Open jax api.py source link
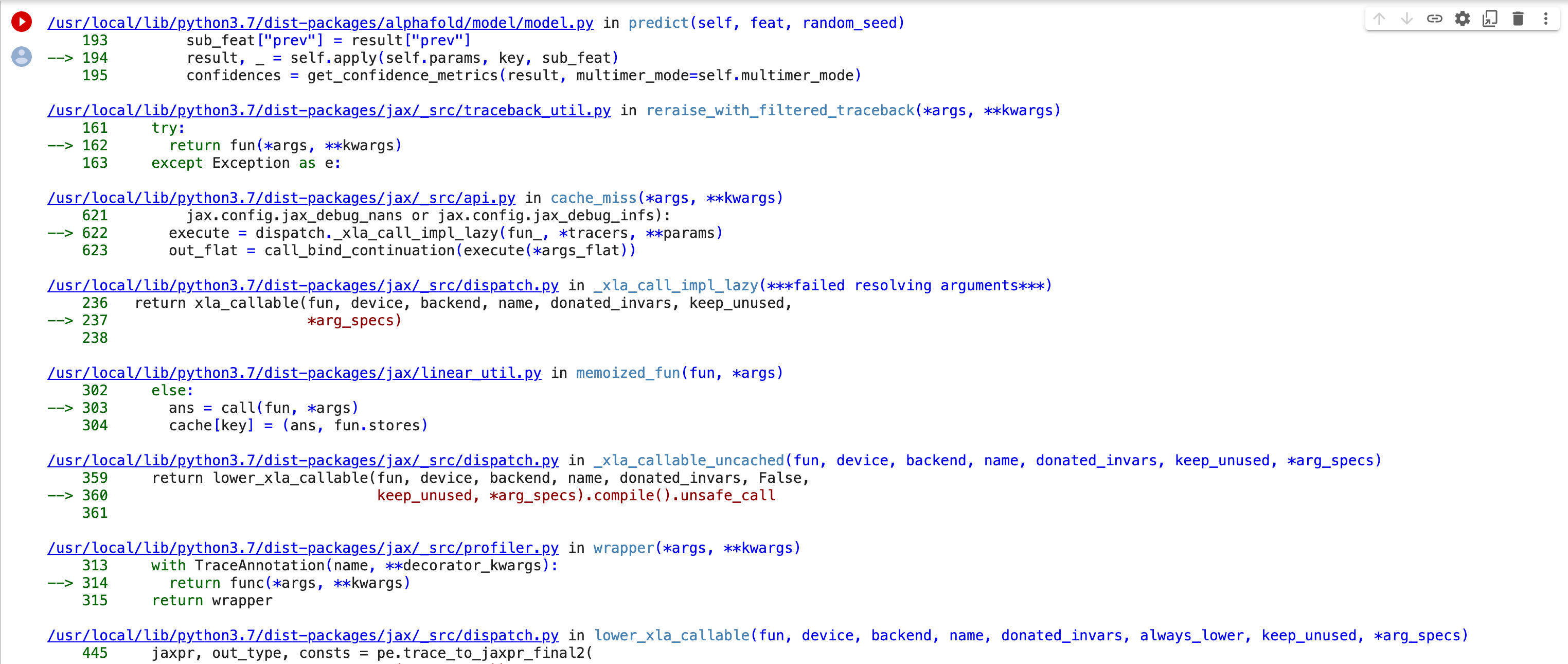This screenshot has height=664, width=1568. click(x=281, y=197)
